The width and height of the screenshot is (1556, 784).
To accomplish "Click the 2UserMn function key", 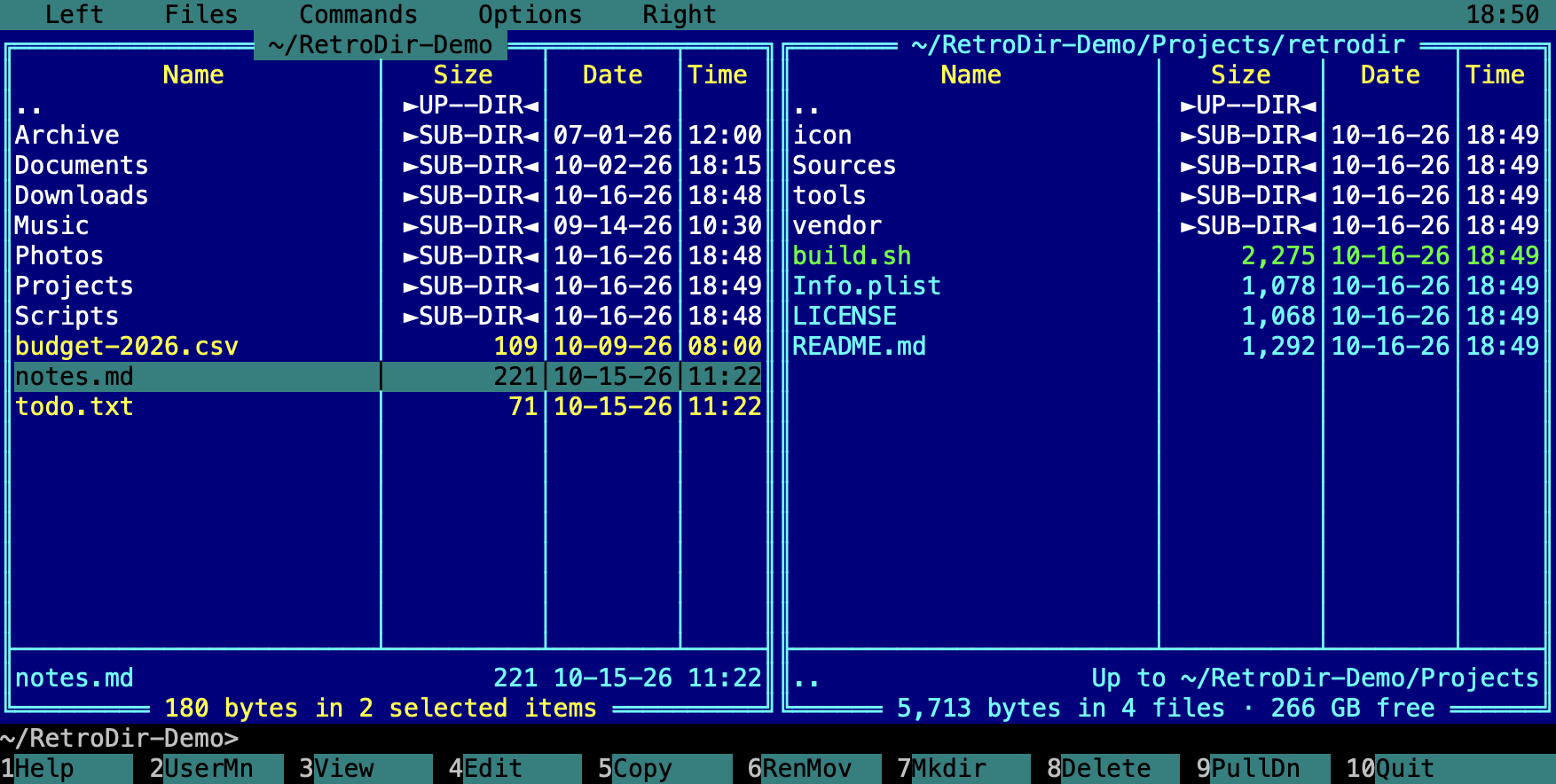I will click(x=216, y=768).
